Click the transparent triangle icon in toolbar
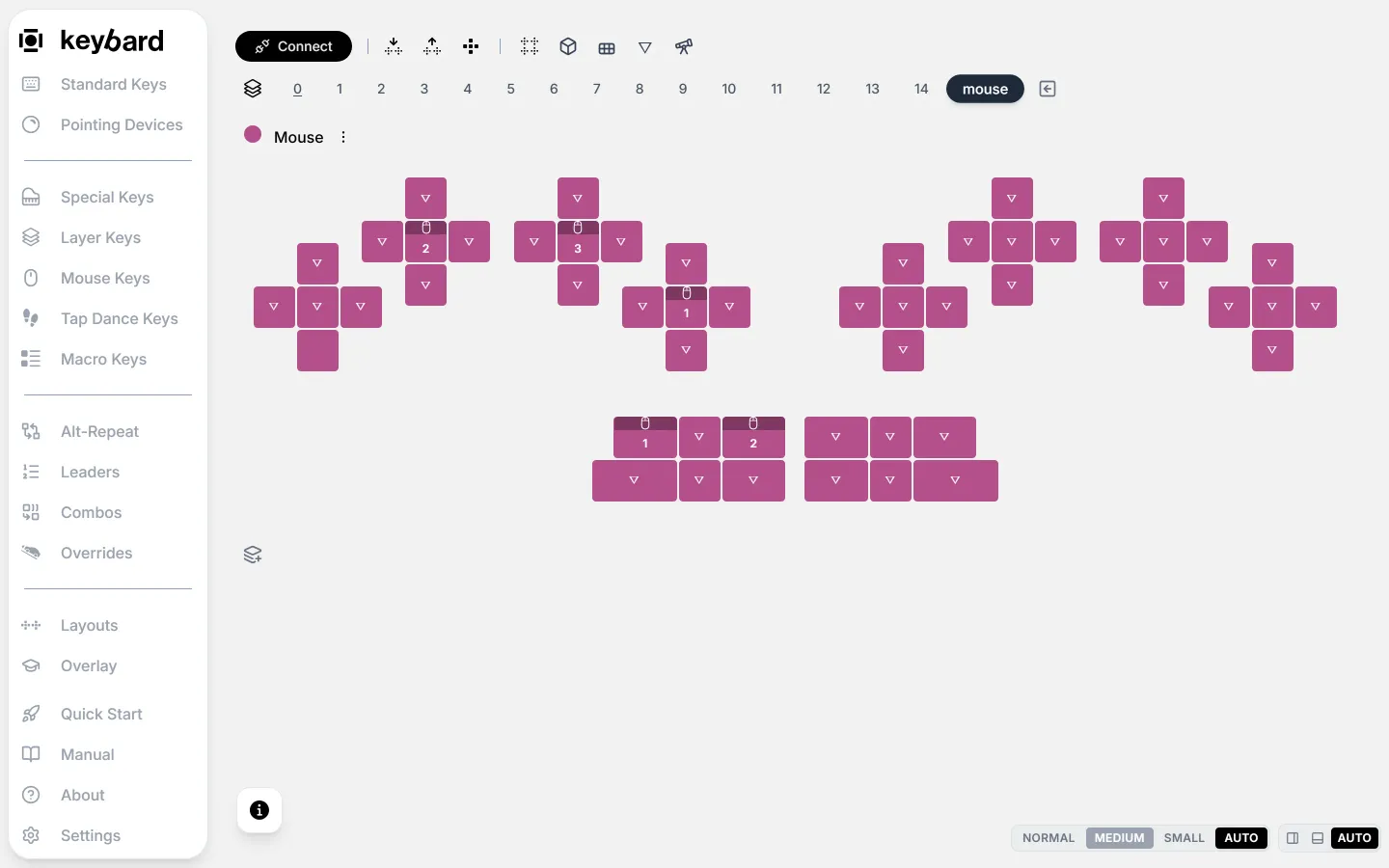 645,47
